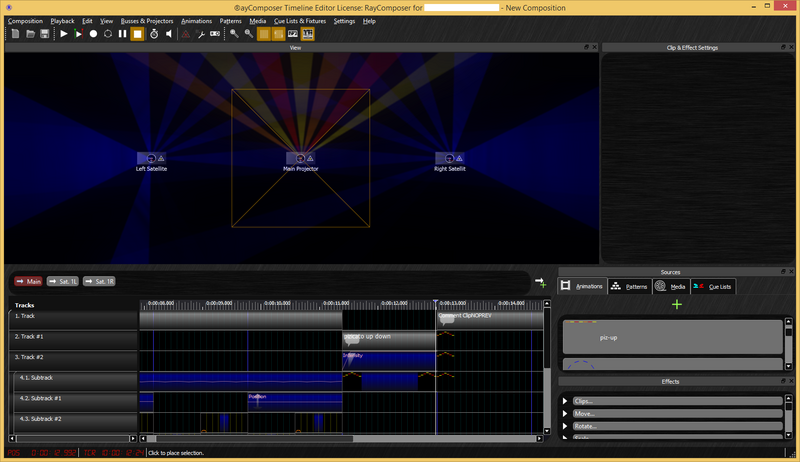The image size is (800, 462).
Task: Select the Main bus button
Action: pyautogui.click(x=29, y=281)
